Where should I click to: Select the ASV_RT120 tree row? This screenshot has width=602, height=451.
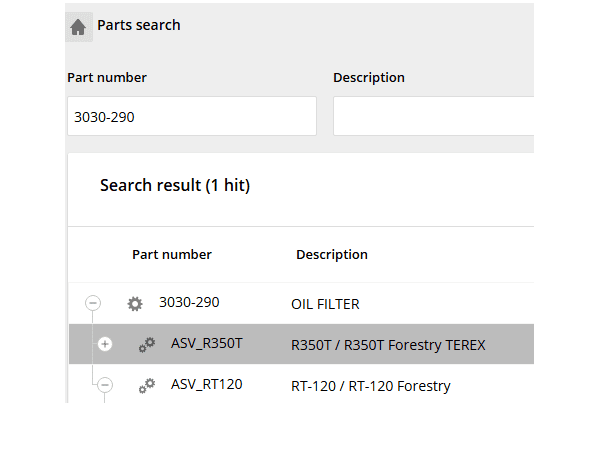point(301,385)
